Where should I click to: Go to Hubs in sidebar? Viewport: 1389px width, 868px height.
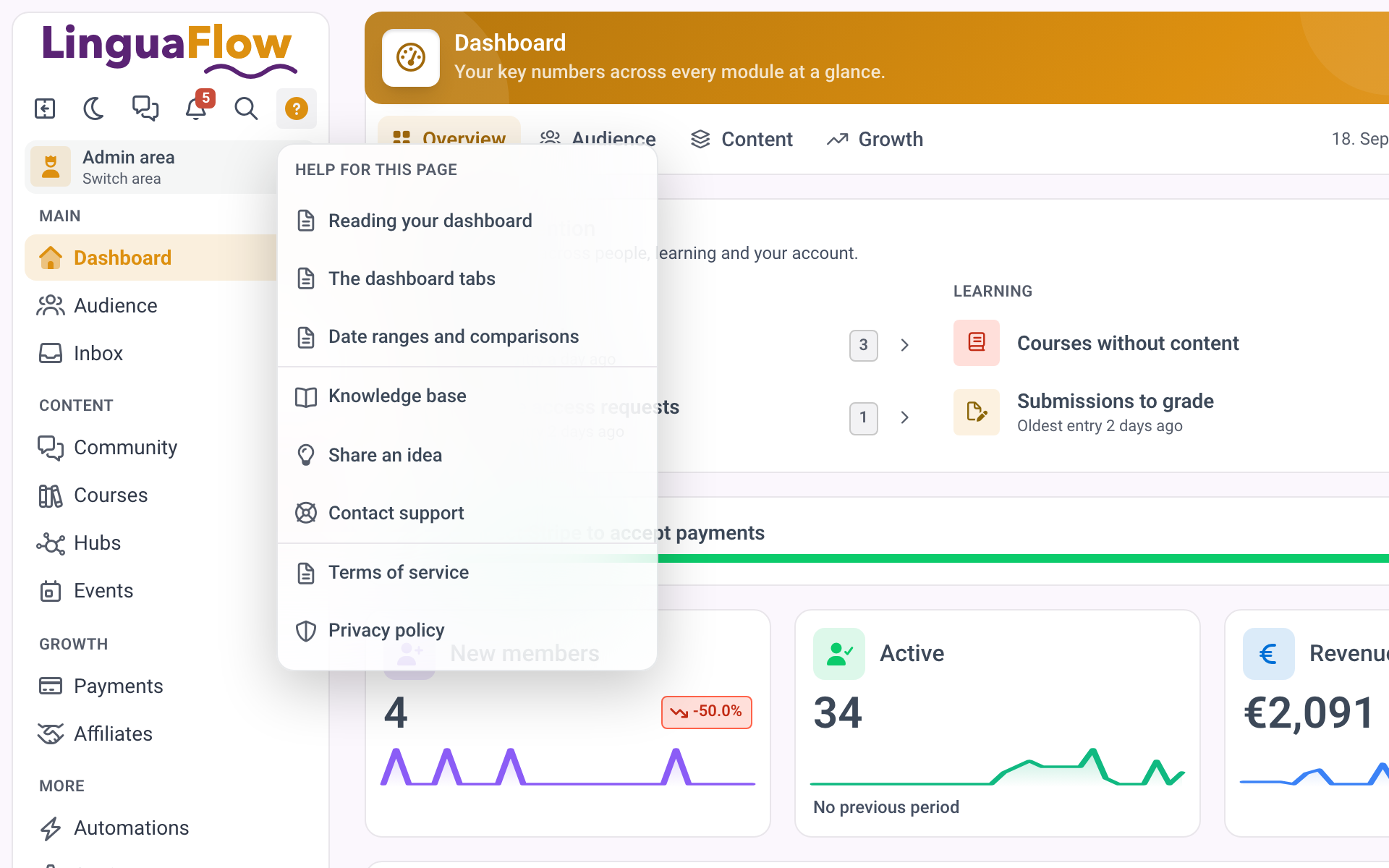point(97,542)
